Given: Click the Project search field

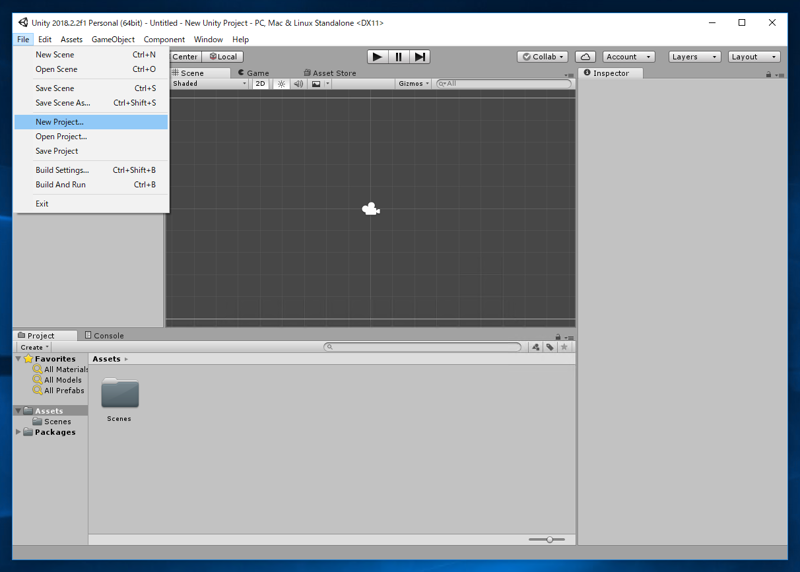Looking at the screenshot, I should [x=422, y=347].
